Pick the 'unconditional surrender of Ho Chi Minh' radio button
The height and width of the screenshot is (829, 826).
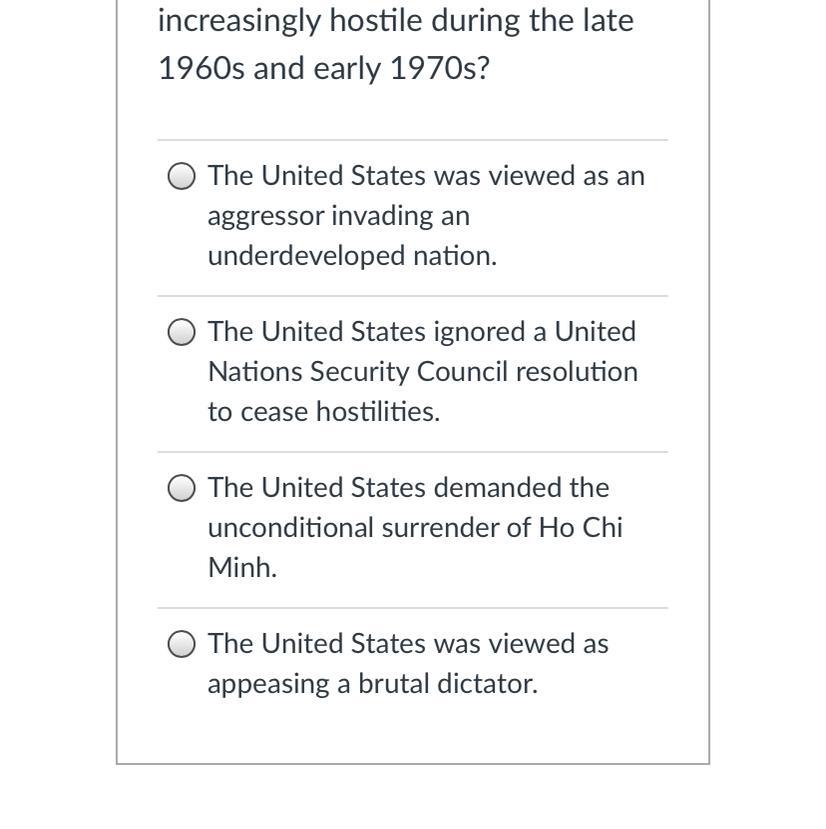point(181,487)
